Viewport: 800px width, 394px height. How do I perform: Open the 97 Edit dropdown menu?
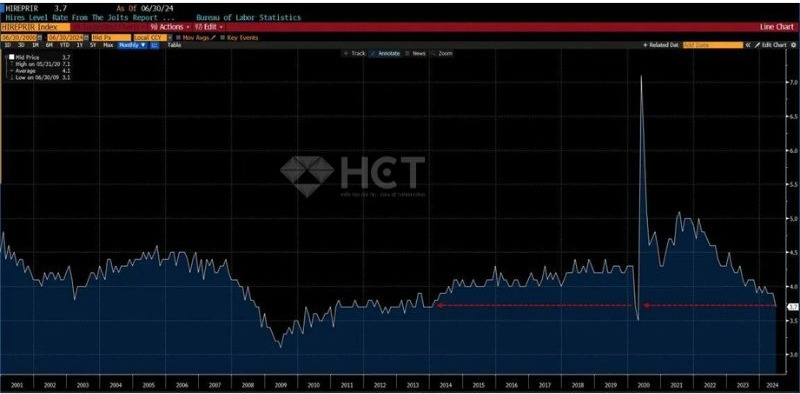click(208, 27)
